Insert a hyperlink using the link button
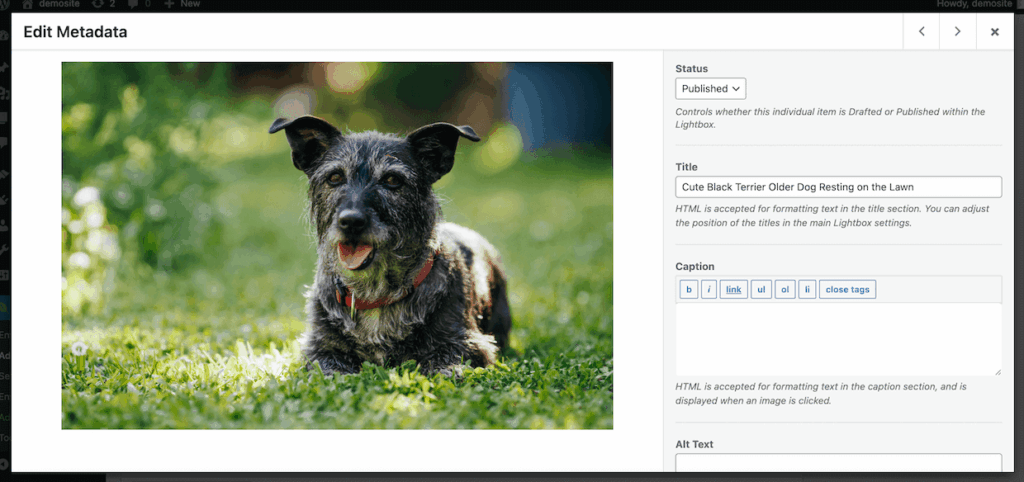Viewport: 1024px width, 482px height. click(x=734, y=290)
